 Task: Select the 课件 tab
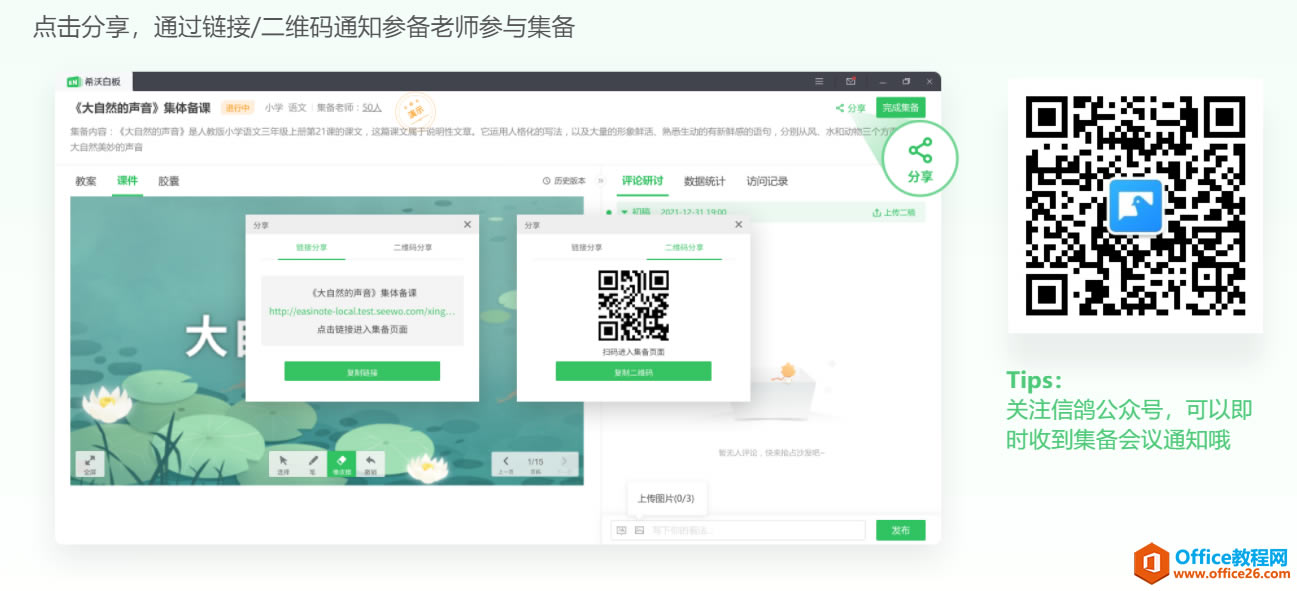tap(127, 181)
